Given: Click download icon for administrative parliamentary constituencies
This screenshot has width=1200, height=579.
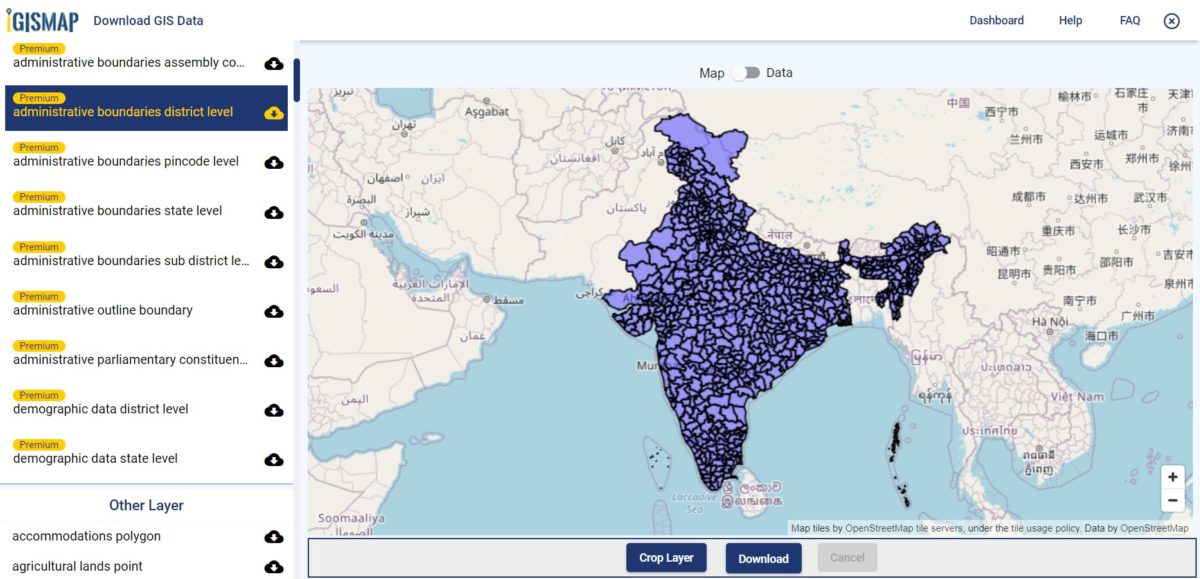Looking at the screenshot, I should coord(274,361).
